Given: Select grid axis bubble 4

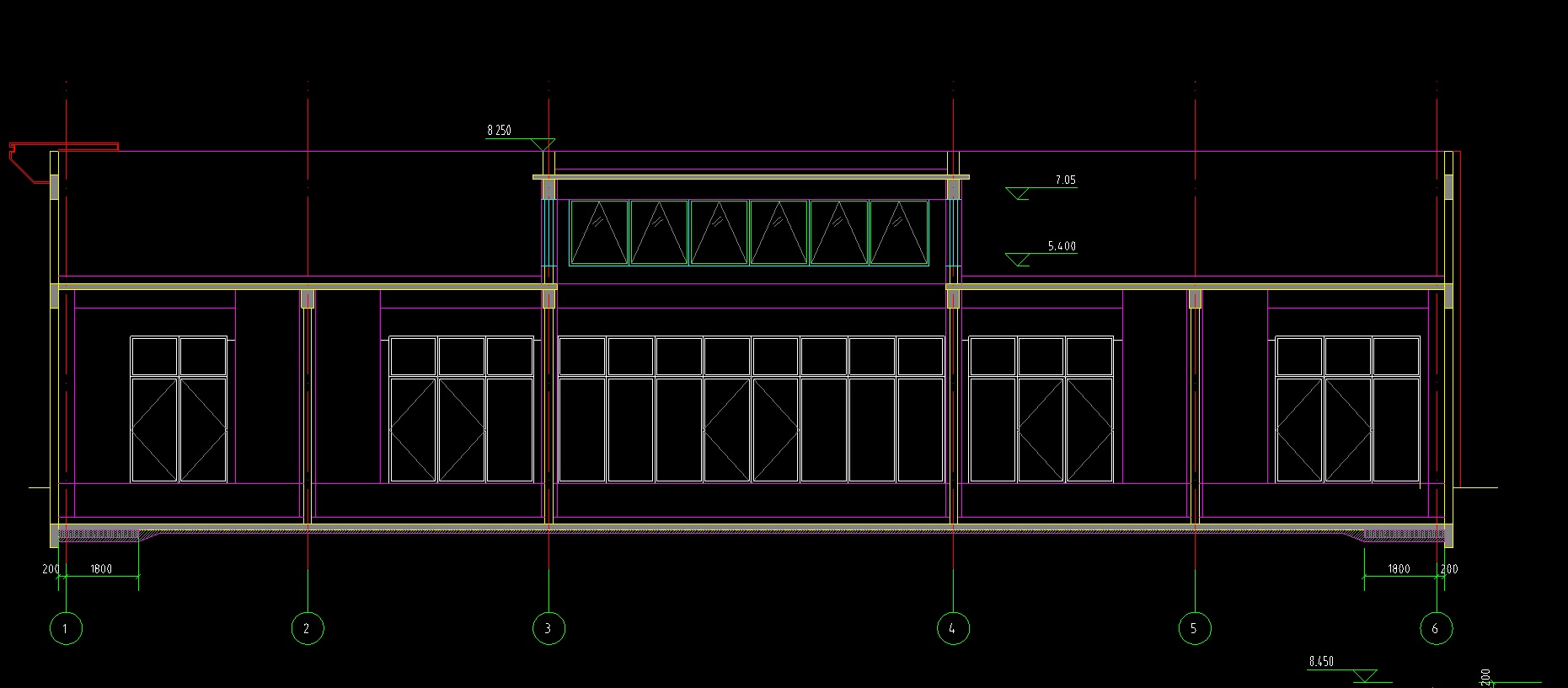Looking at the screenshot, I should (953, 628).
